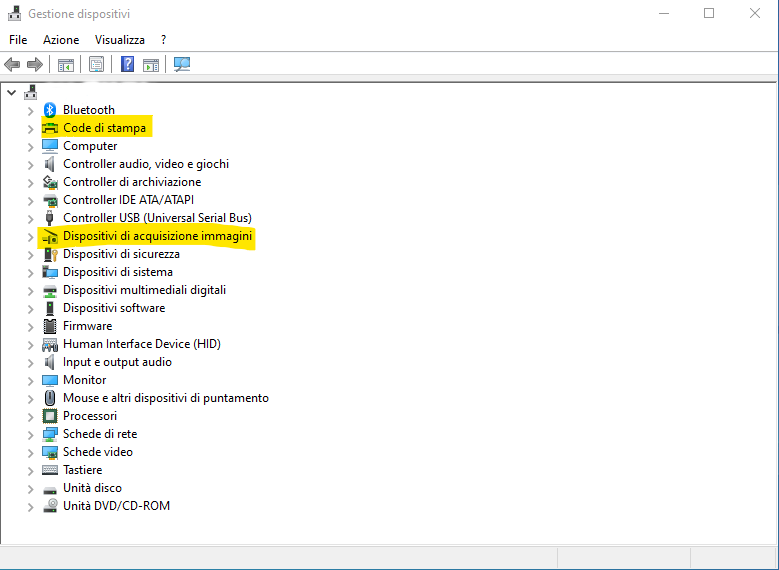Click the disc icon for Unità DVD/CD-ROM
Screen dimensions: 779x570
[50, 506]
